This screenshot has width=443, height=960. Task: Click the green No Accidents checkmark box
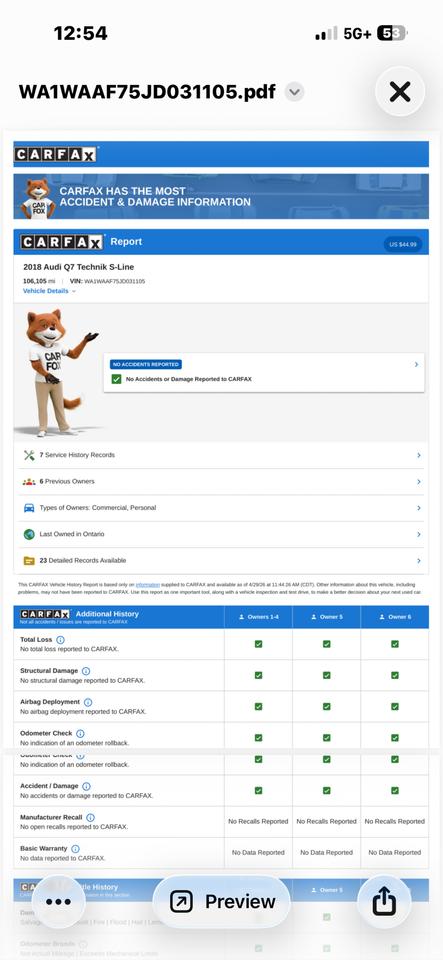(x=116, y=379)
